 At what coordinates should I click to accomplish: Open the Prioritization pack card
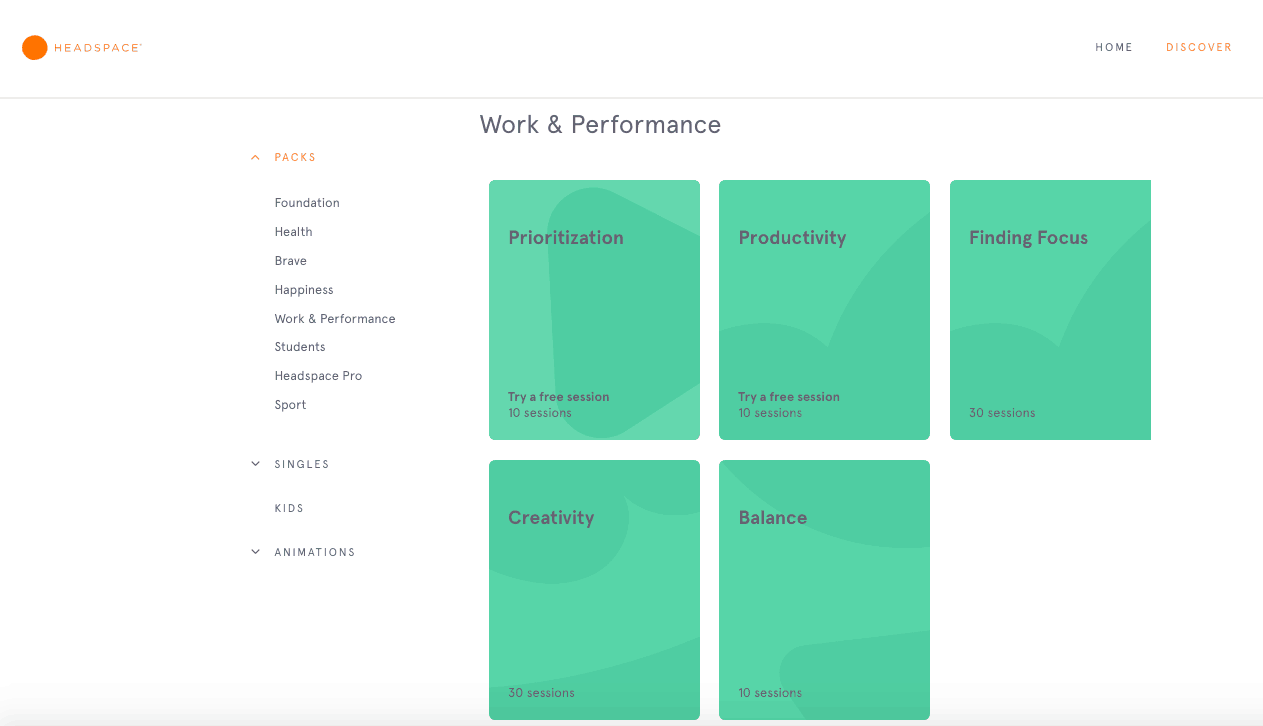tap(594, 310)
